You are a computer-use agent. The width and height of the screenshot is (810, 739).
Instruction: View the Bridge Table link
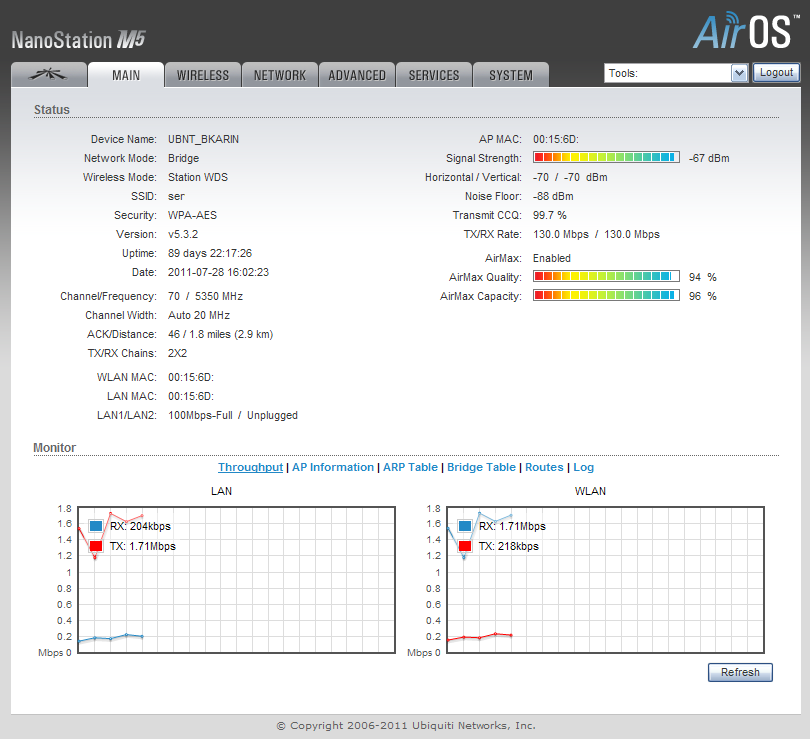pyautogui.click(x=481, y=467)
